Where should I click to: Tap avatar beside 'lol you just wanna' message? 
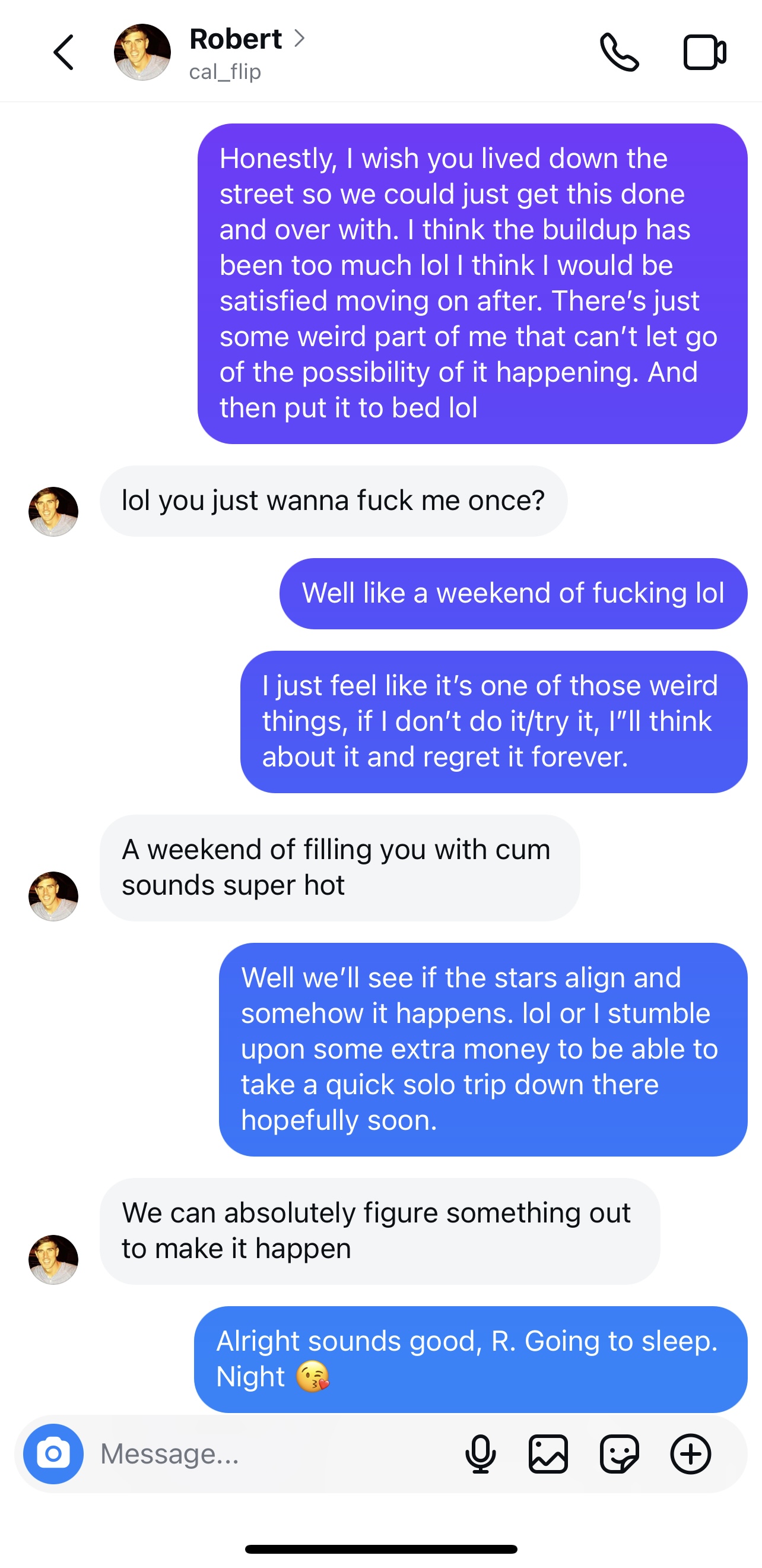tap(53, 511)
